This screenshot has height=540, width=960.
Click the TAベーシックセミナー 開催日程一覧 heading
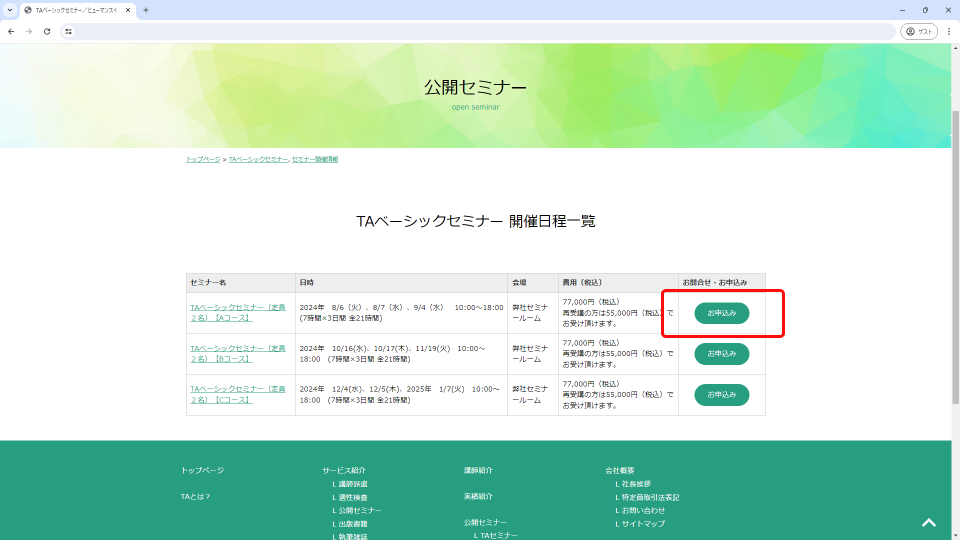tap(476, 221)
